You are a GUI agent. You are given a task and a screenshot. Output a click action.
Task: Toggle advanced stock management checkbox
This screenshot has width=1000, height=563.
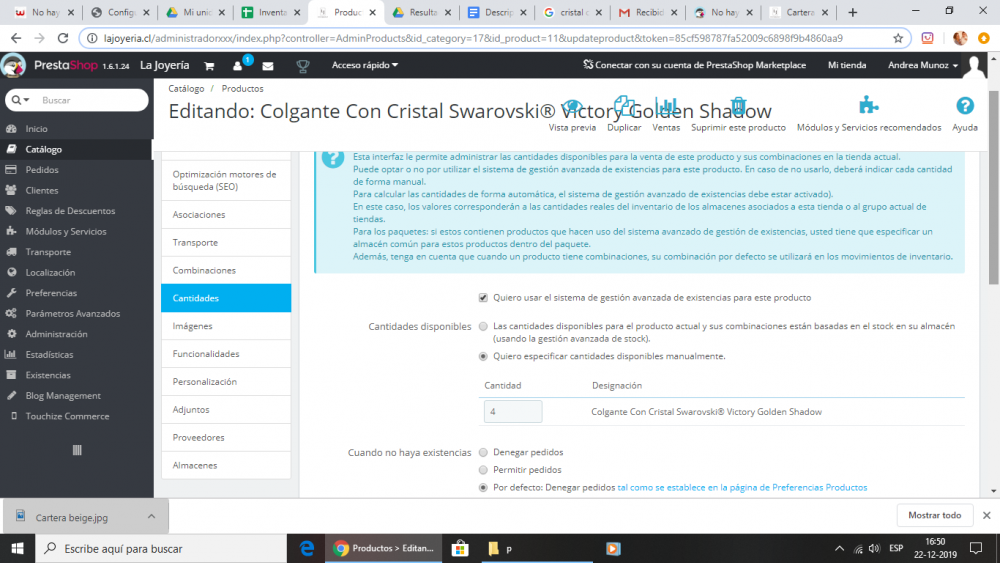coord(483,298)
